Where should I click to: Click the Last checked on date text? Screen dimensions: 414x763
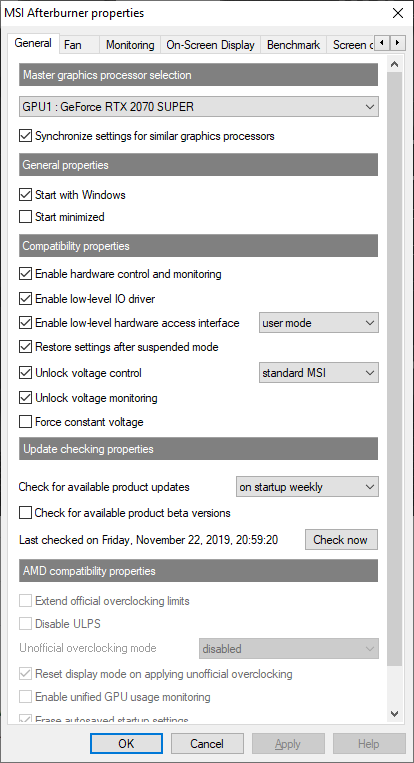148,539
